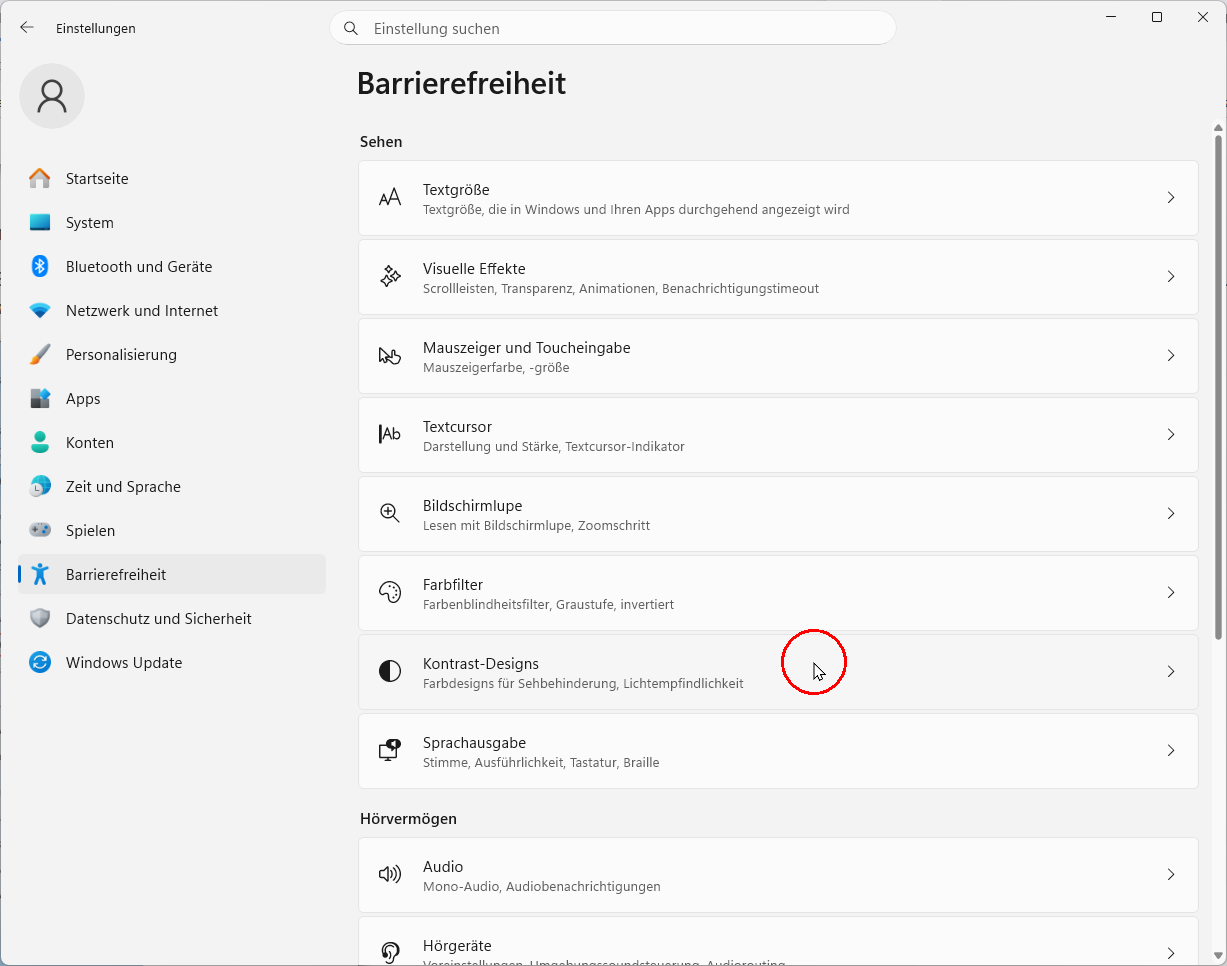The height and width of the screenshot is (966, 1227).
Task: Switch to Bluetooth und Geräte
Action: (172, 267)
